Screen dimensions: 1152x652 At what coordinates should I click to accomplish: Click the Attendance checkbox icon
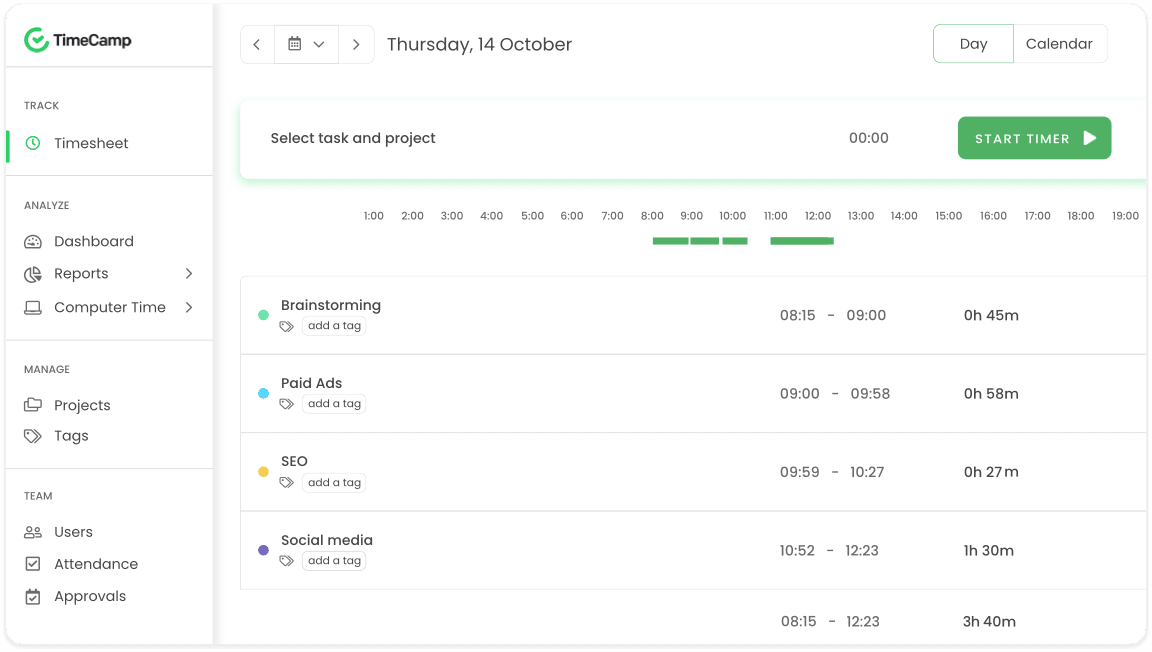[x=33, y=564]
